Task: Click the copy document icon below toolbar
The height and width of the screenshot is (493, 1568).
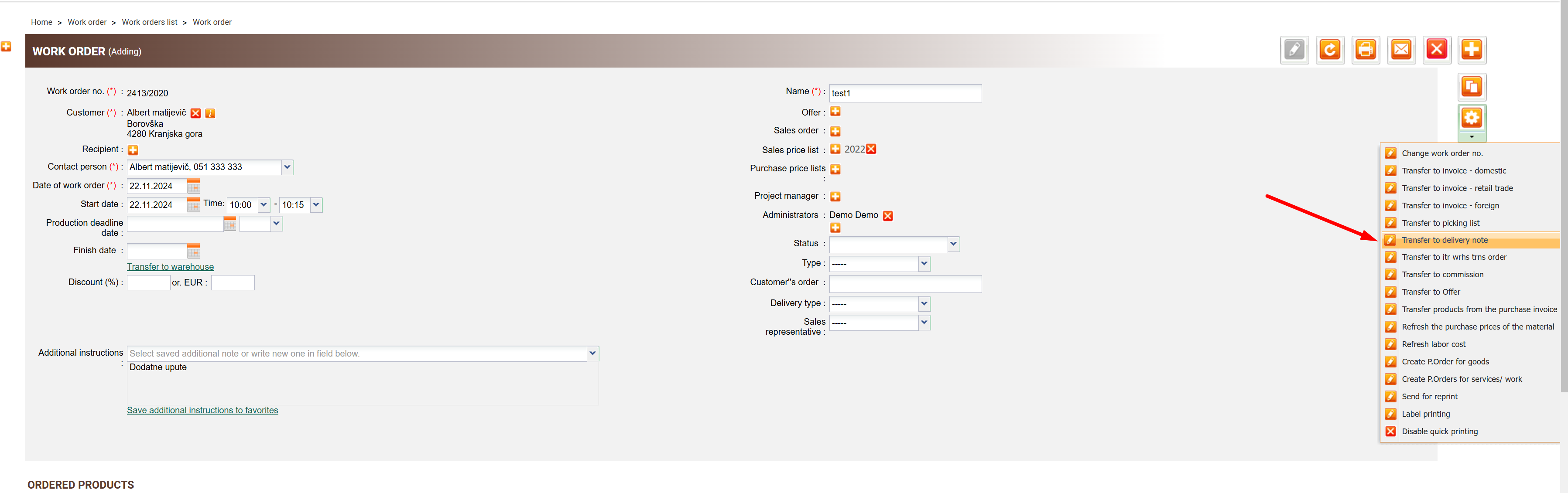Action: (1472, 87)
